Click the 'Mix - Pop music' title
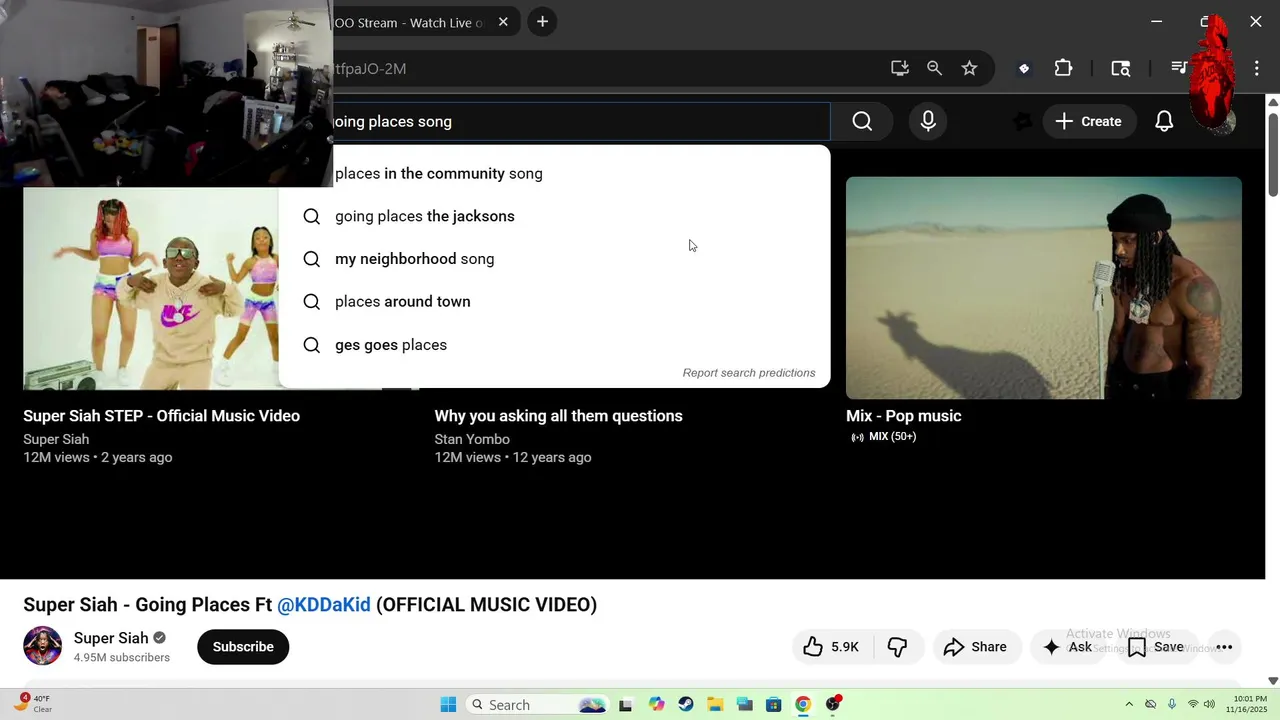This screenshot has height=720, width=1280. [x=903, y=416]
